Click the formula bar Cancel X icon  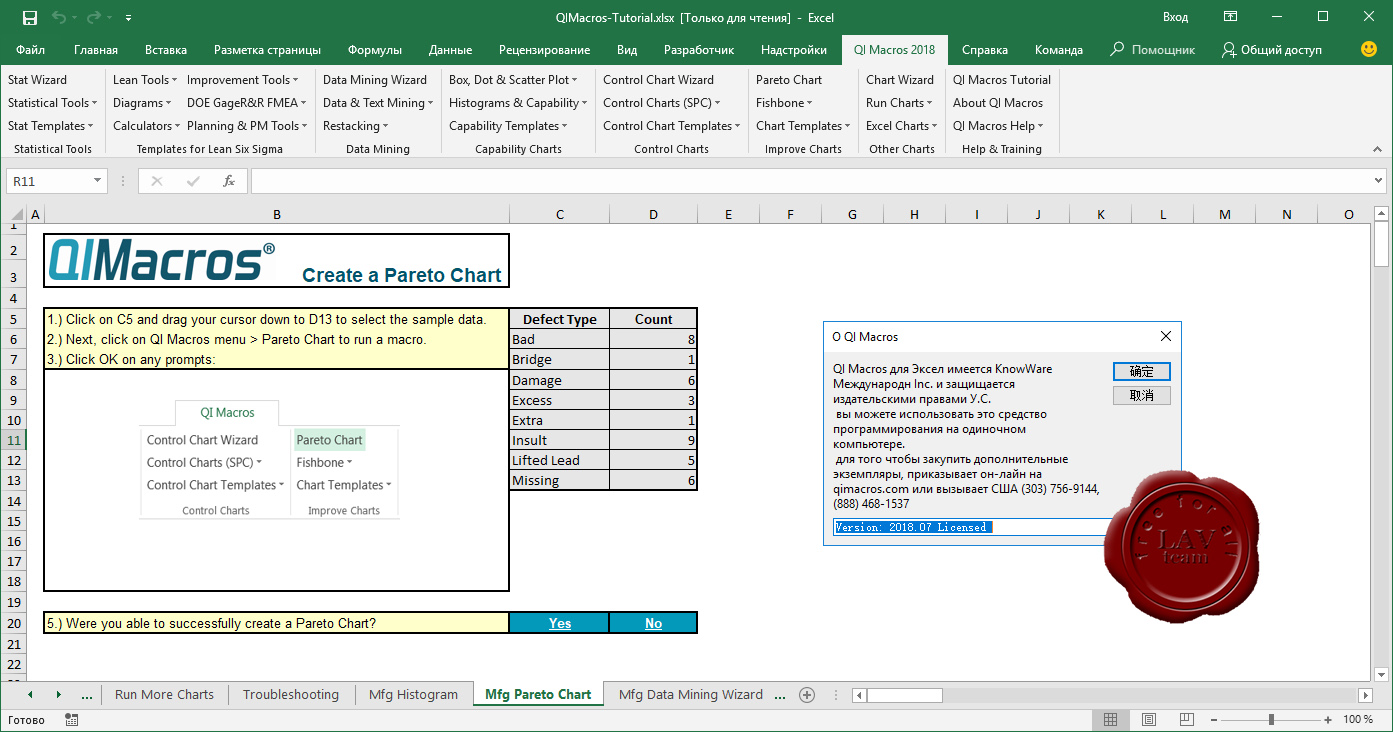click(x=157, y=181)
